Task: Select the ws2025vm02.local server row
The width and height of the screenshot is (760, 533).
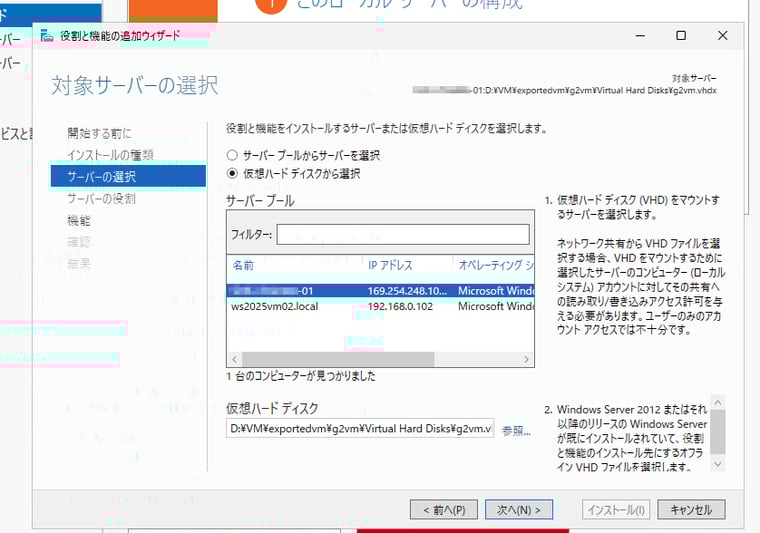Action: pos(380,306)
